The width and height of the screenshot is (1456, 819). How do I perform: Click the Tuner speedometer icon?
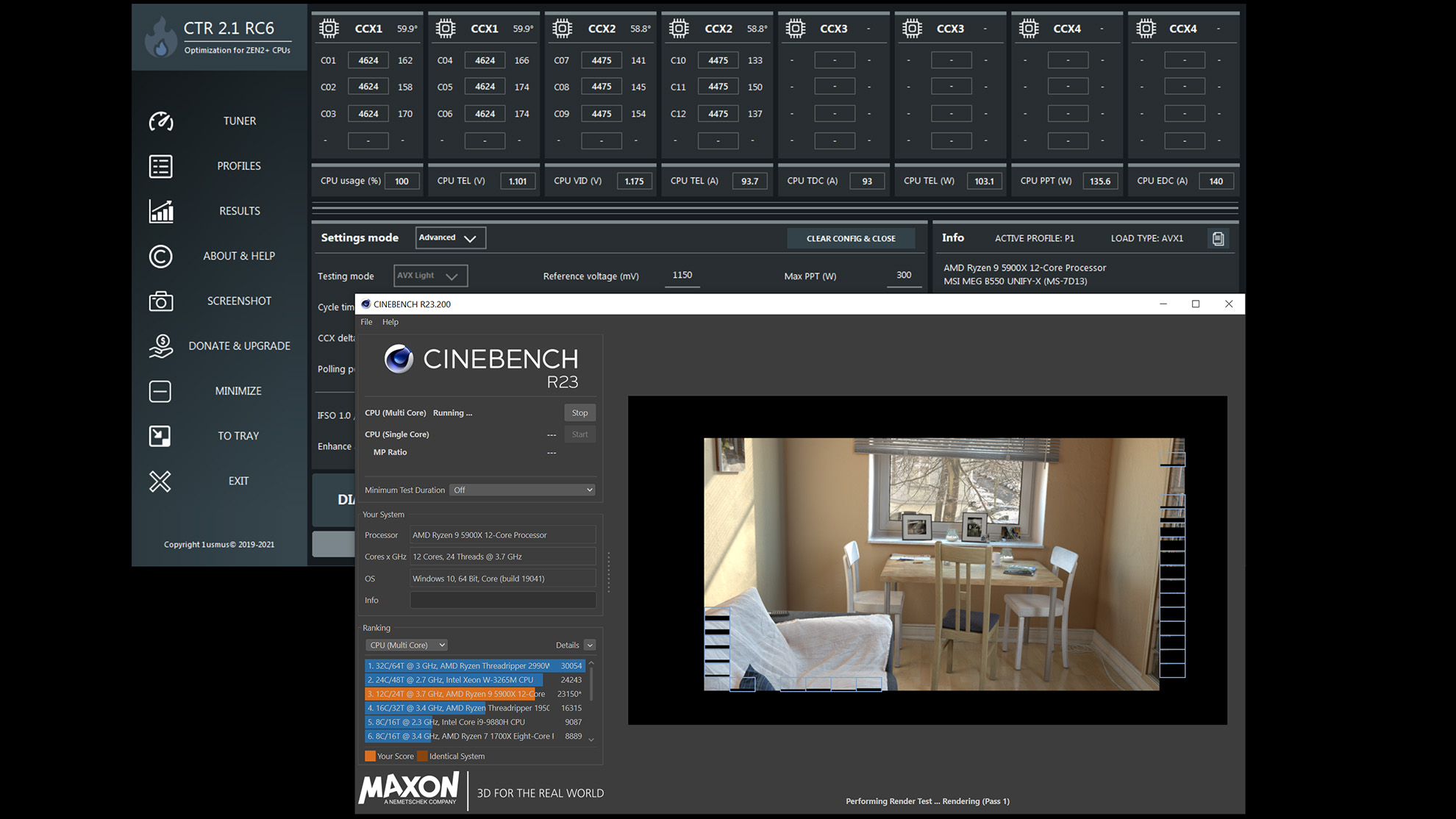tap(161, 121)
